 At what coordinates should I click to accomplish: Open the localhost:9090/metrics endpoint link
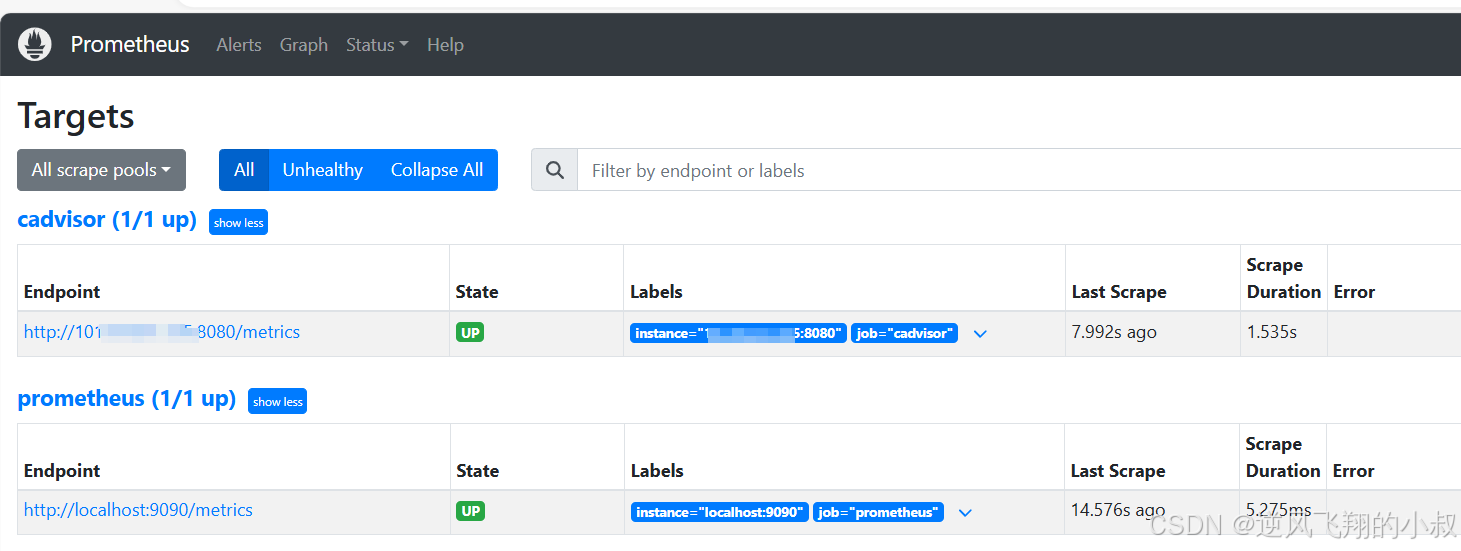138,510
